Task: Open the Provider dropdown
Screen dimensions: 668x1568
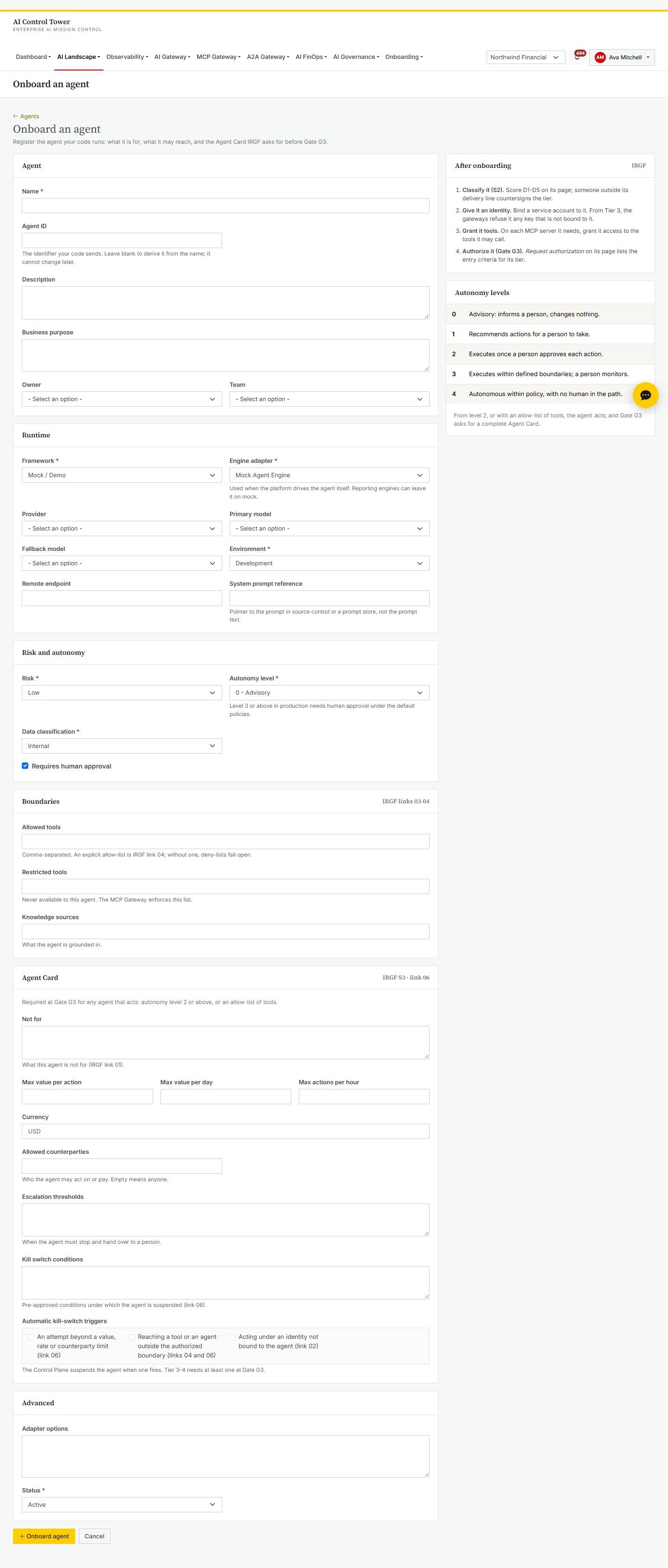Action: pyautogui.click(x=122, y=528)
